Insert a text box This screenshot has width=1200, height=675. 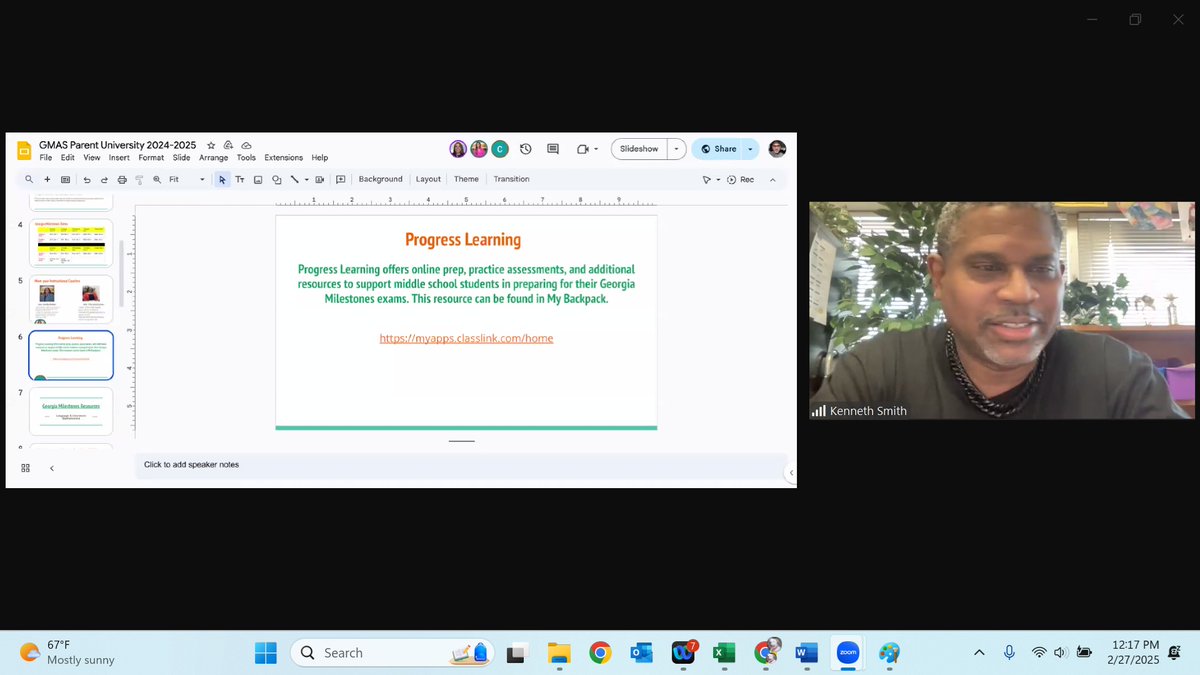point(240,179)
